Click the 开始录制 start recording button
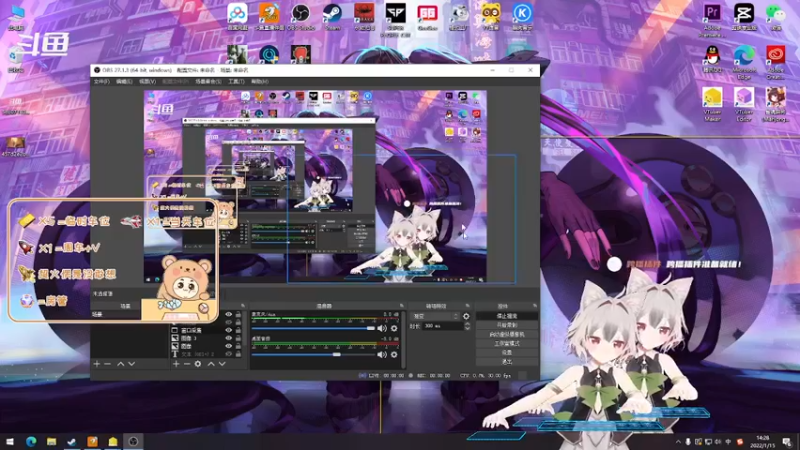This screenshot has height=450, width=800. [507, 325]
